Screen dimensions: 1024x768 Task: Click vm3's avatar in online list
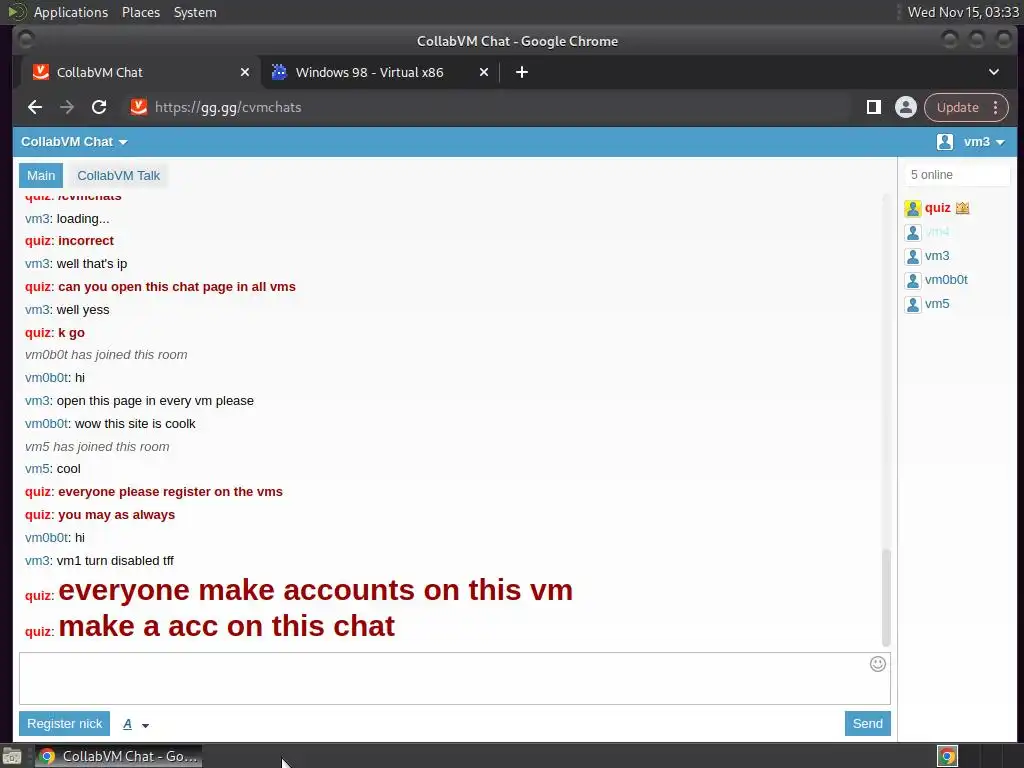click(x=912, y=257)
